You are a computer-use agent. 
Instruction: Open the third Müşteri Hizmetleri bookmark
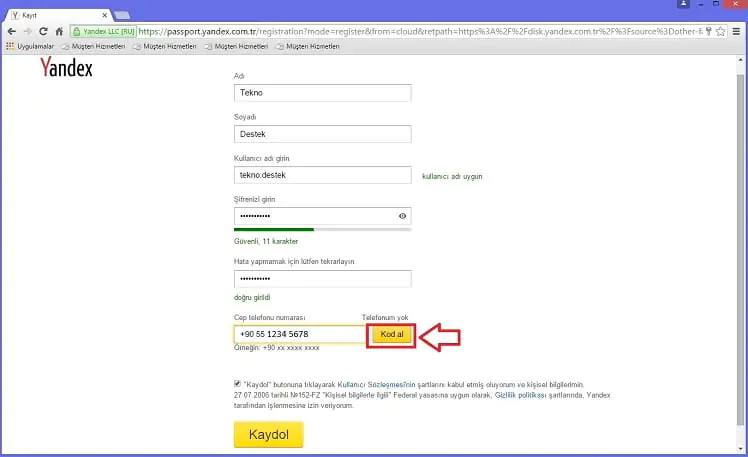[x=236, y=46]
